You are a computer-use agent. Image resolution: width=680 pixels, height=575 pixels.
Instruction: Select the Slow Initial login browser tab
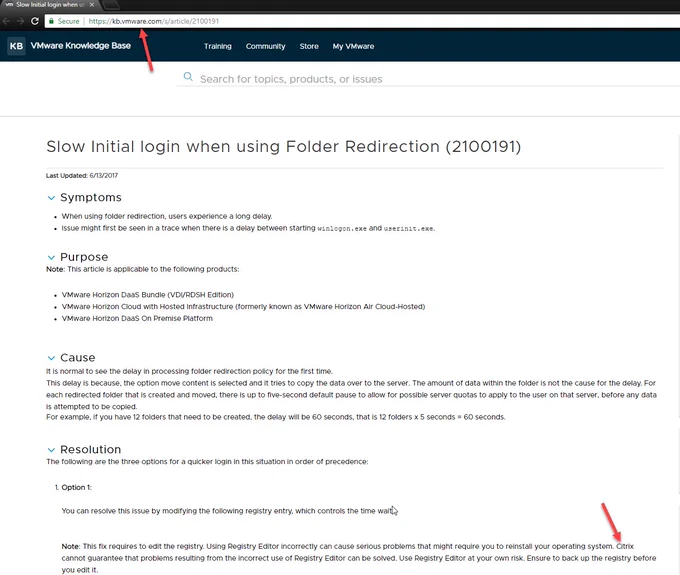click(49, 5)
